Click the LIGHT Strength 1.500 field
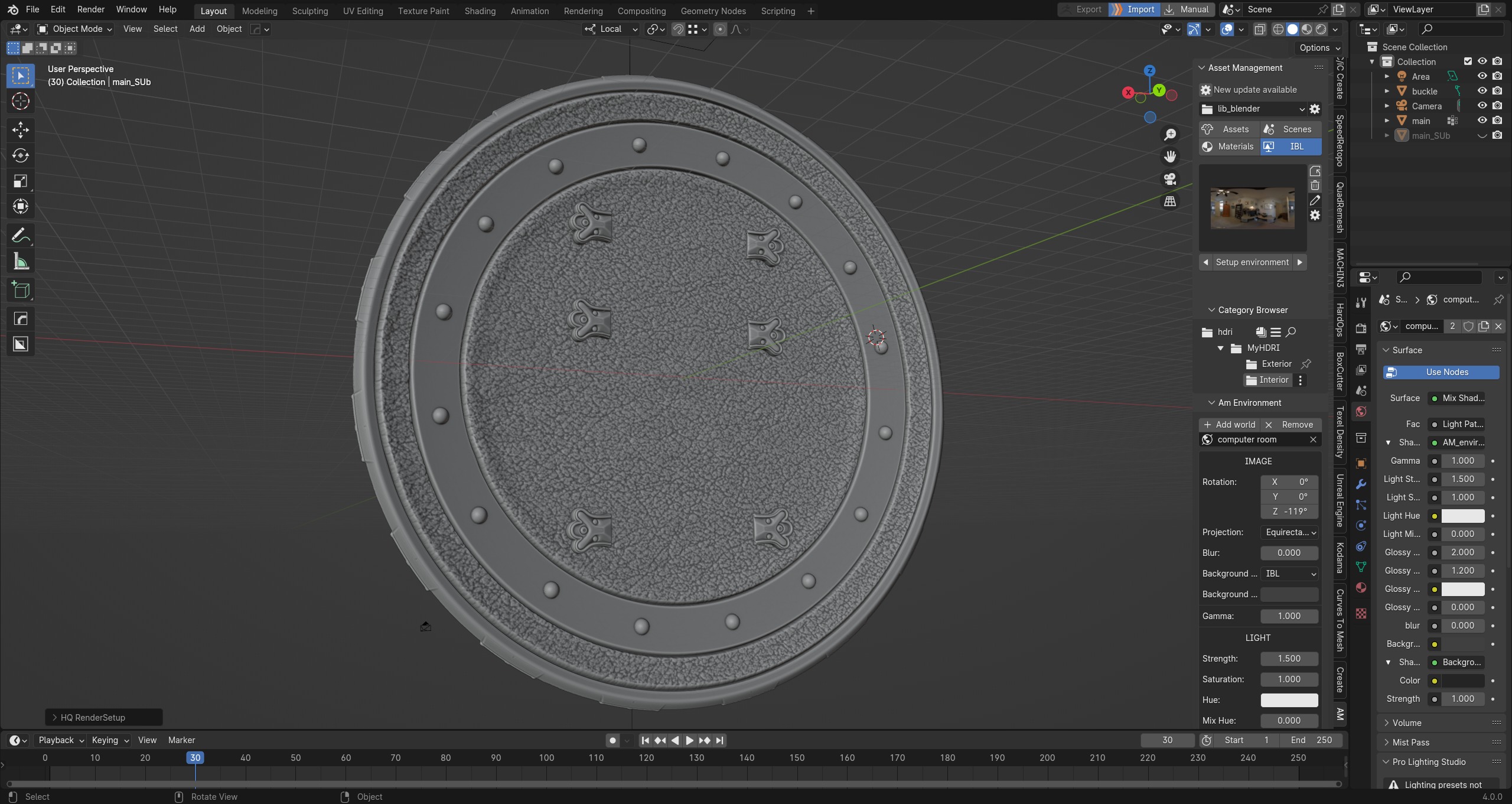The image size is (1512, 804). tap(1289, 659)
